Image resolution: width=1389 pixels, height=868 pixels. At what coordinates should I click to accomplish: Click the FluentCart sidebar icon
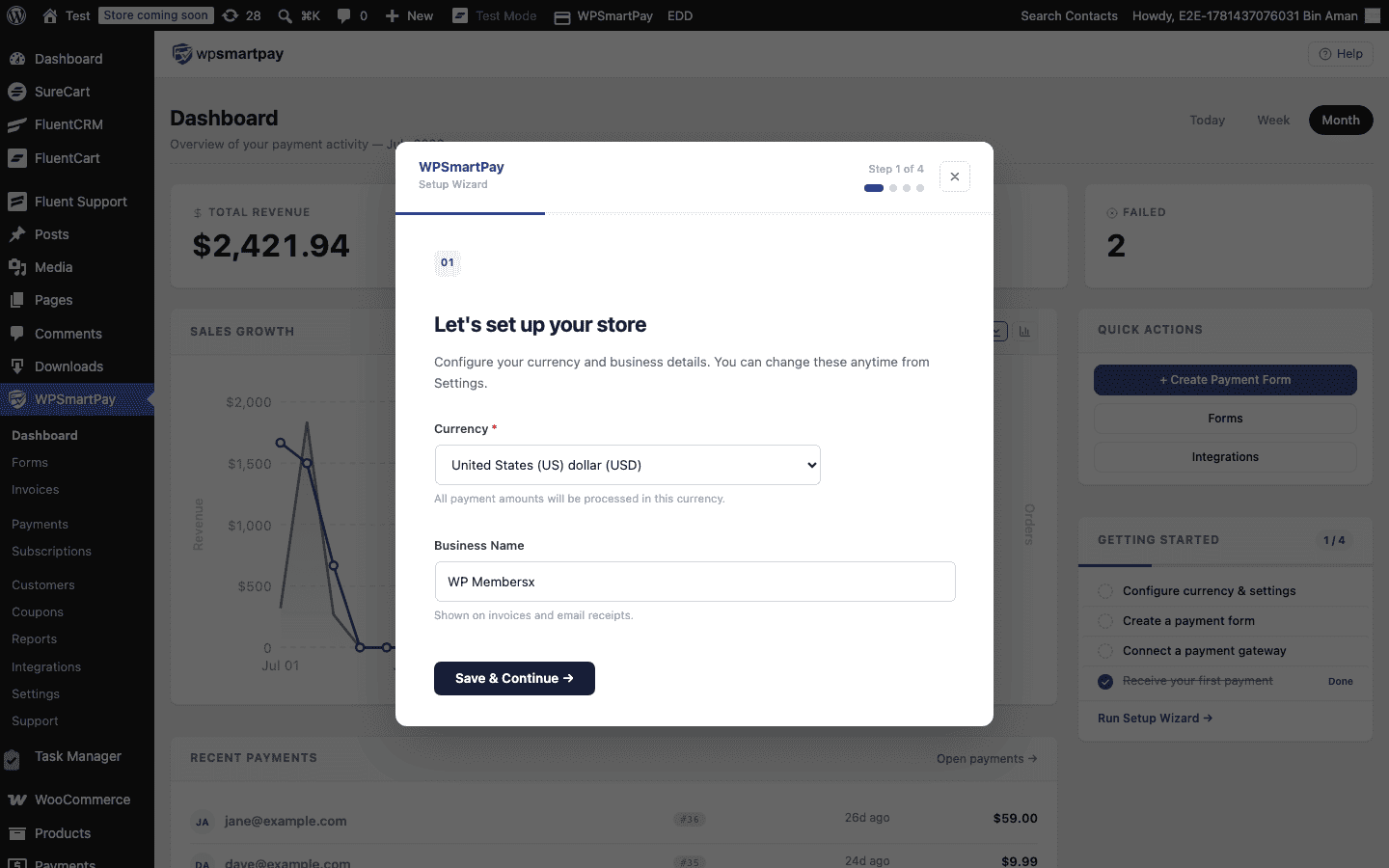tap(16, 158)
